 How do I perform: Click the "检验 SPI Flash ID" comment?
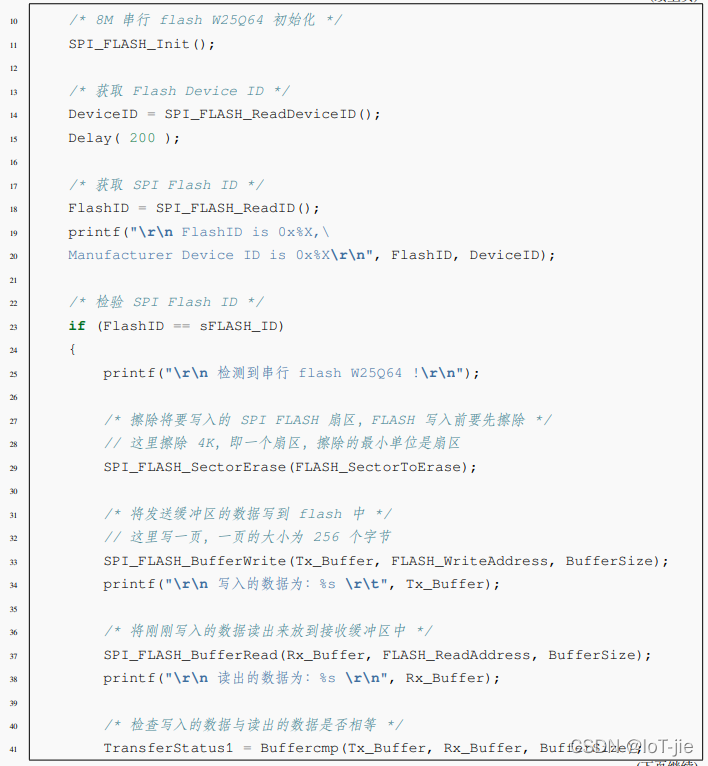pyautogui.click(x=166, y=302)
